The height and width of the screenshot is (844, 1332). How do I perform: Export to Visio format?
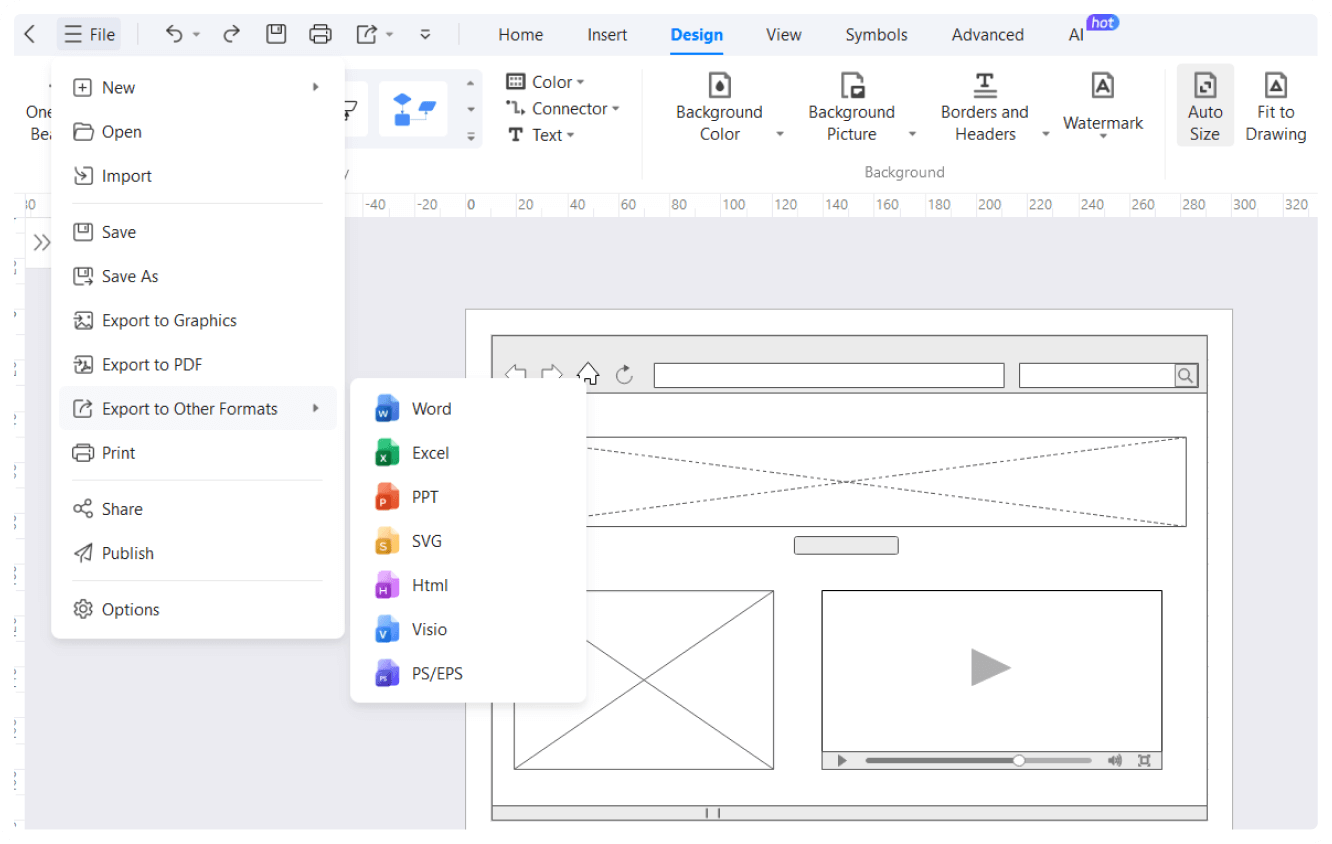pos(468,629)
